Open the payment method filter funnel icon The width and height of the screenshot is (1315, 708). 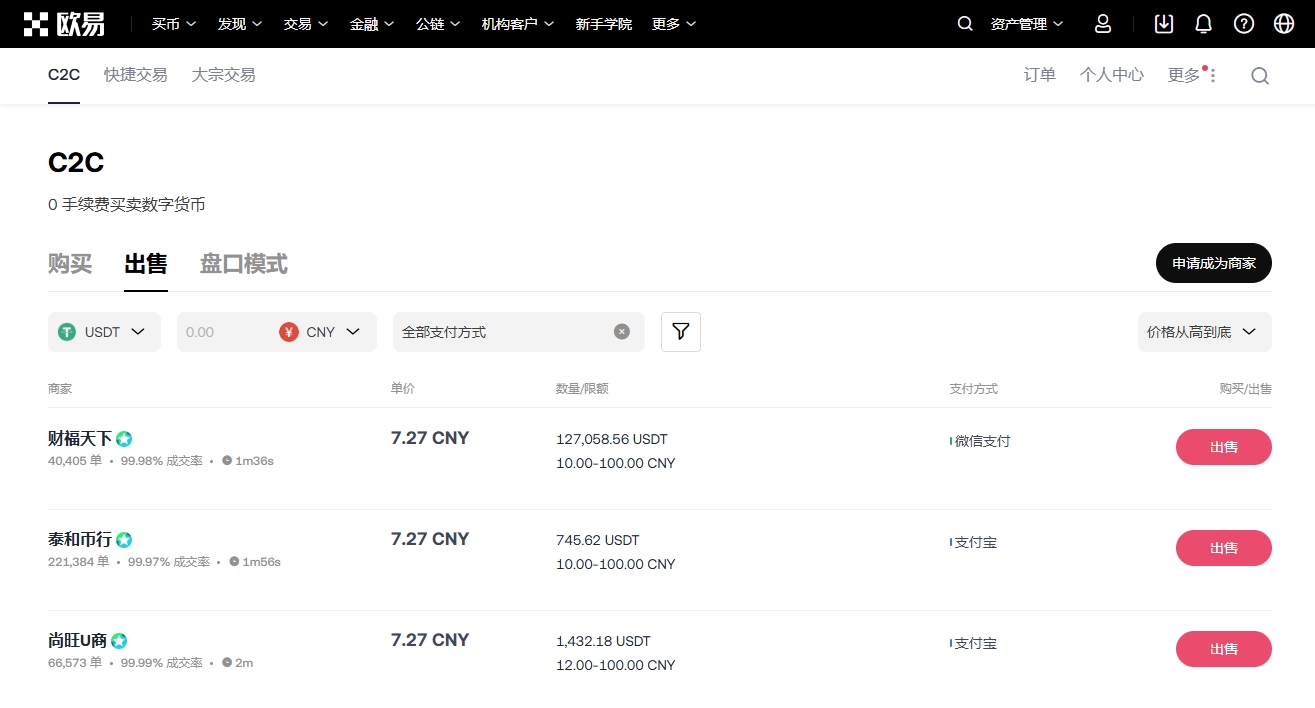coord(680,331)
